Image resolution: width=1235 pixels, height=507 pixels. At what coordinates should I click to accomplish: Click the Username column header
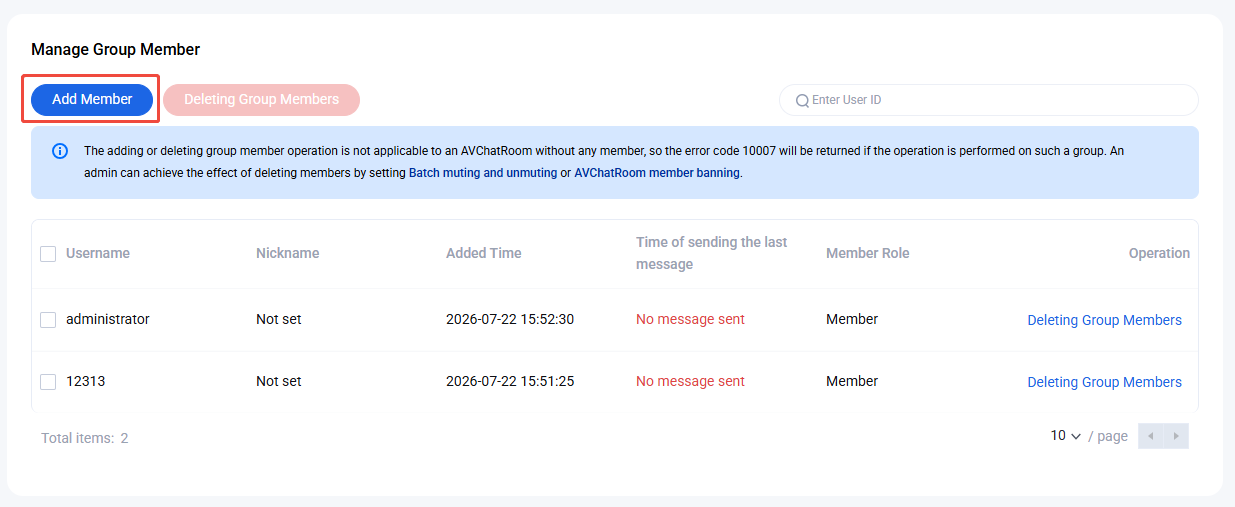(98, 253)
